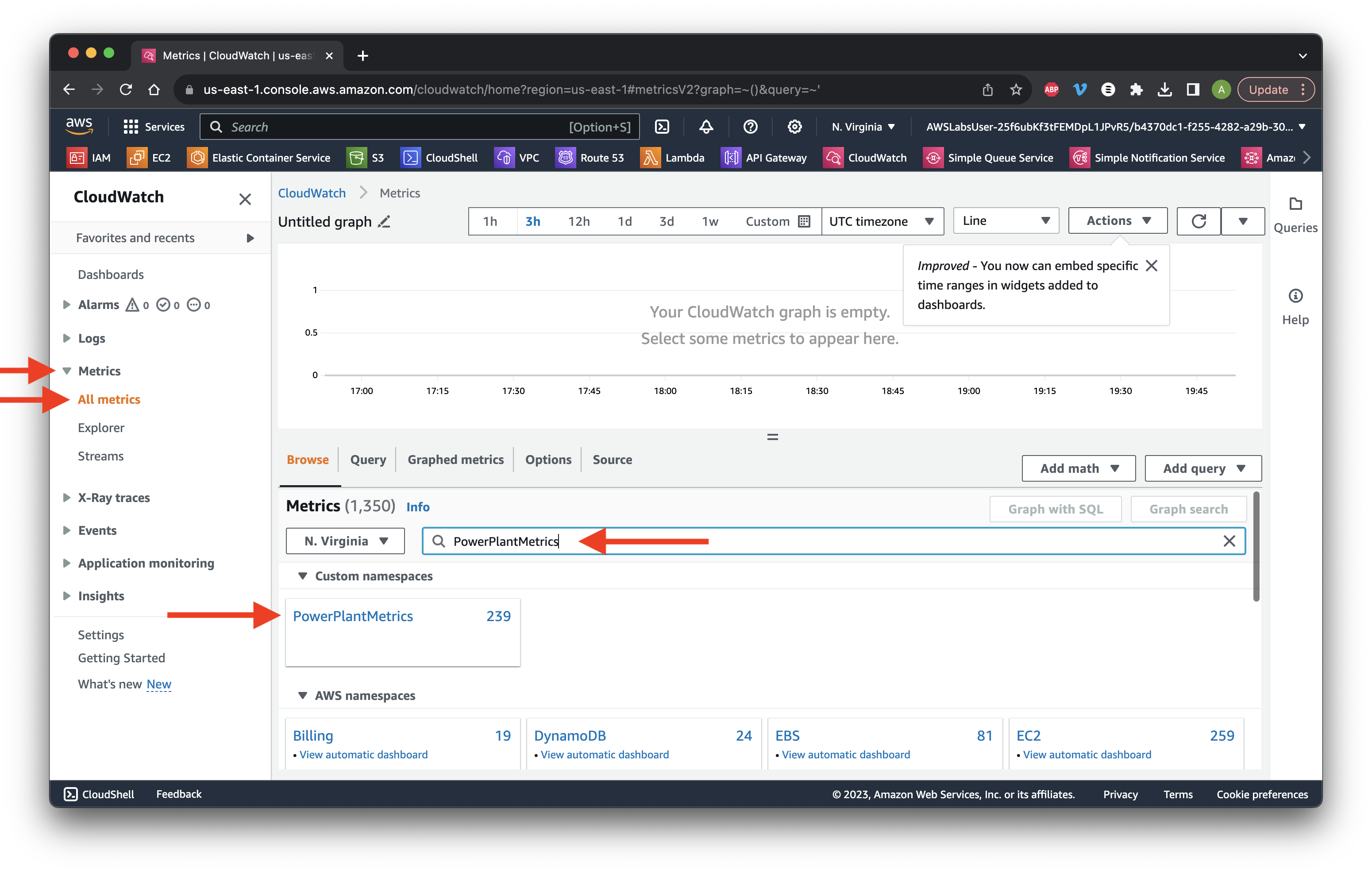Open the Help side panel

tap(1295, 307)
